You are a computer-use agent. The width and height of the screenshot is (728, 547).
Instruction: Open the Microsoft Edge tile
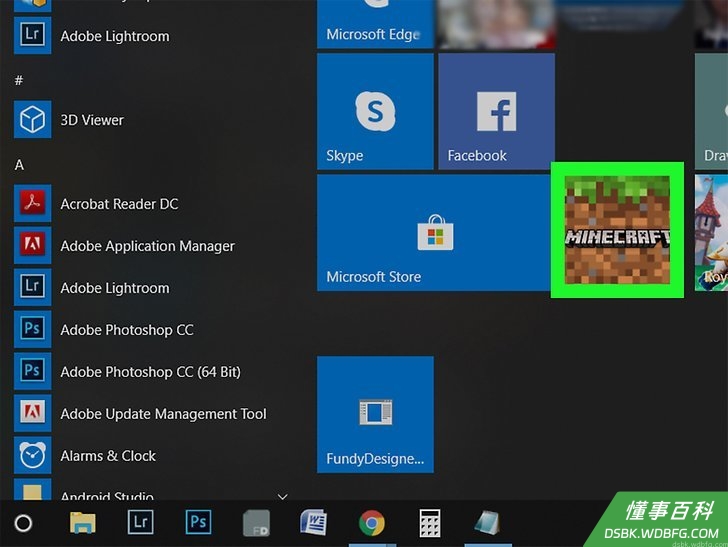click(x=375, y=24)
